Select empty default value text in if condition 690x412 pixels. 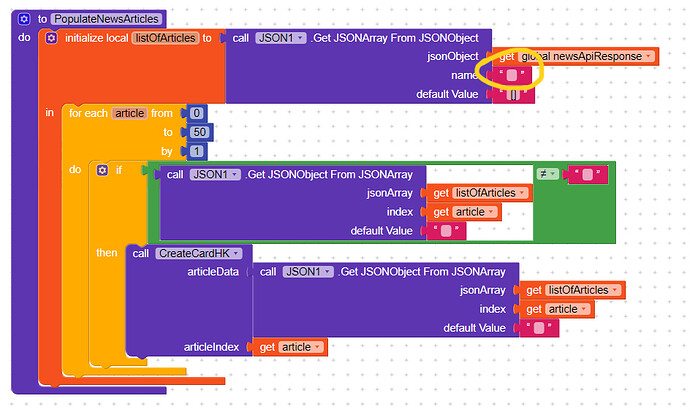[446, 231]
